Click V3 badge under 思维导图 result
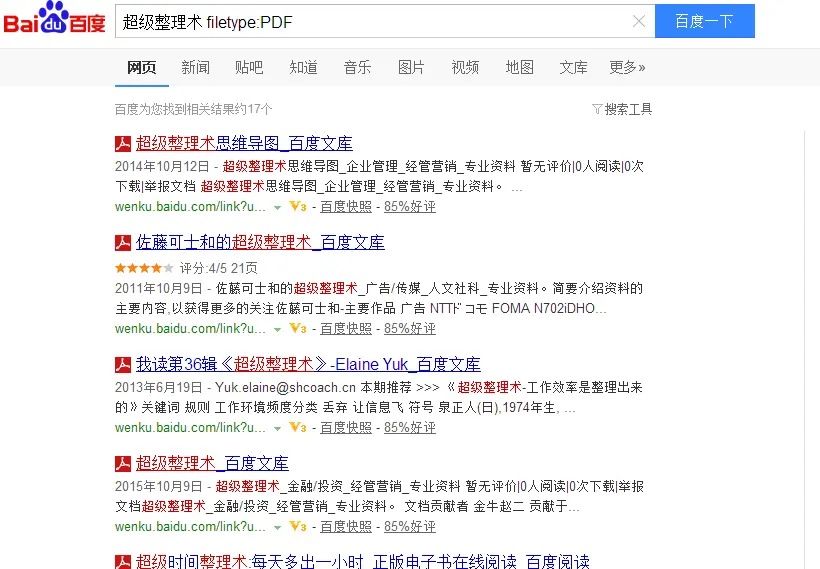This screenshot has height=569, width=820. coord(298,207)
